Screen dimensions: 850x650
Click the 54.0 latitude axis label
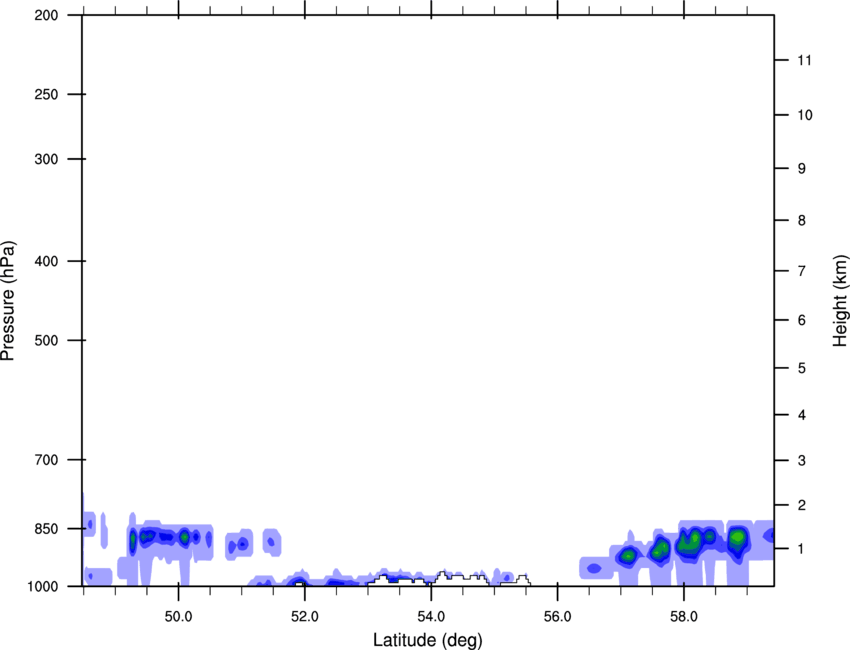tap(431, 617)
